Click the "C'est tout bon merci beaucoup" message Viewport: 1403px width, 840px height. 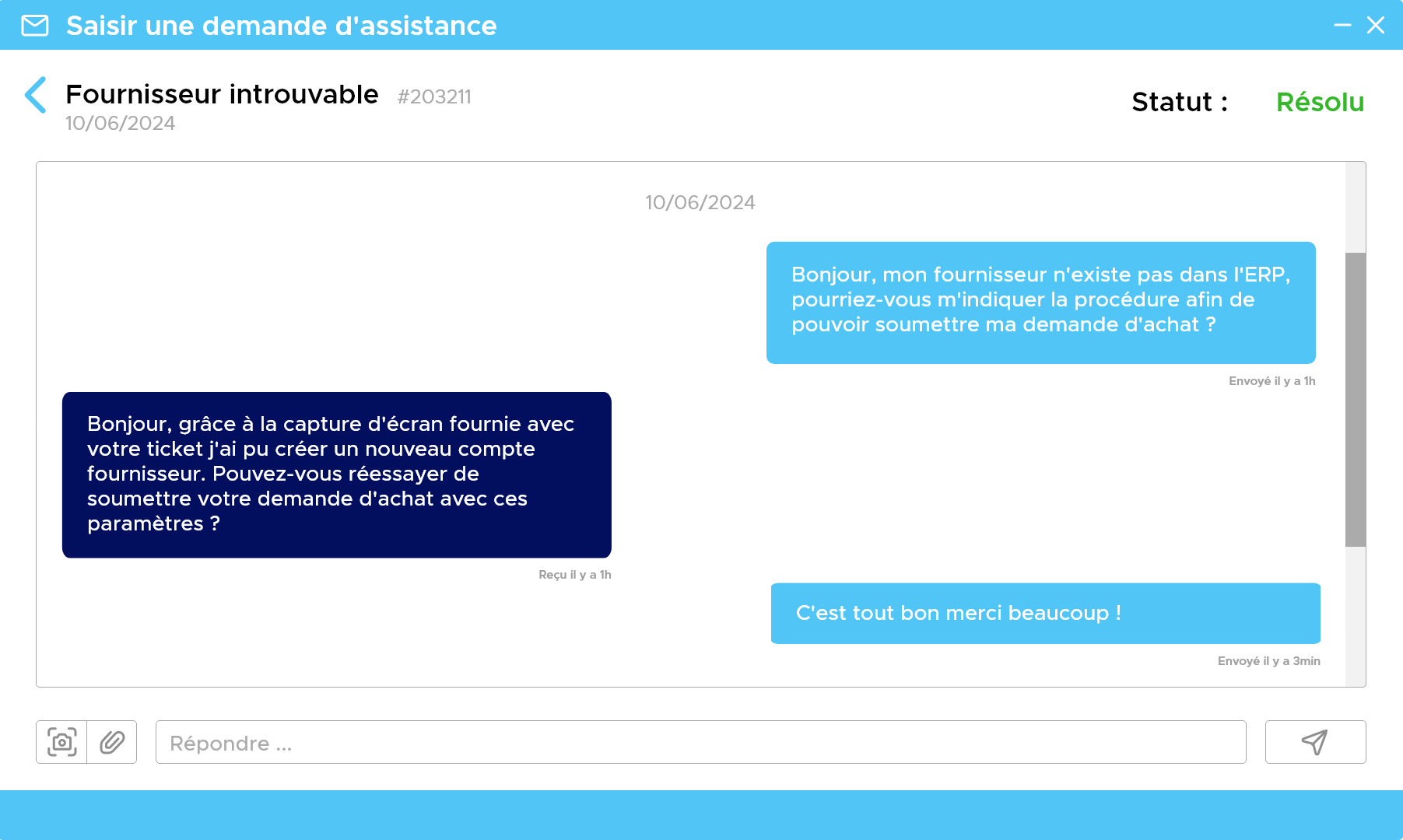1045,613
